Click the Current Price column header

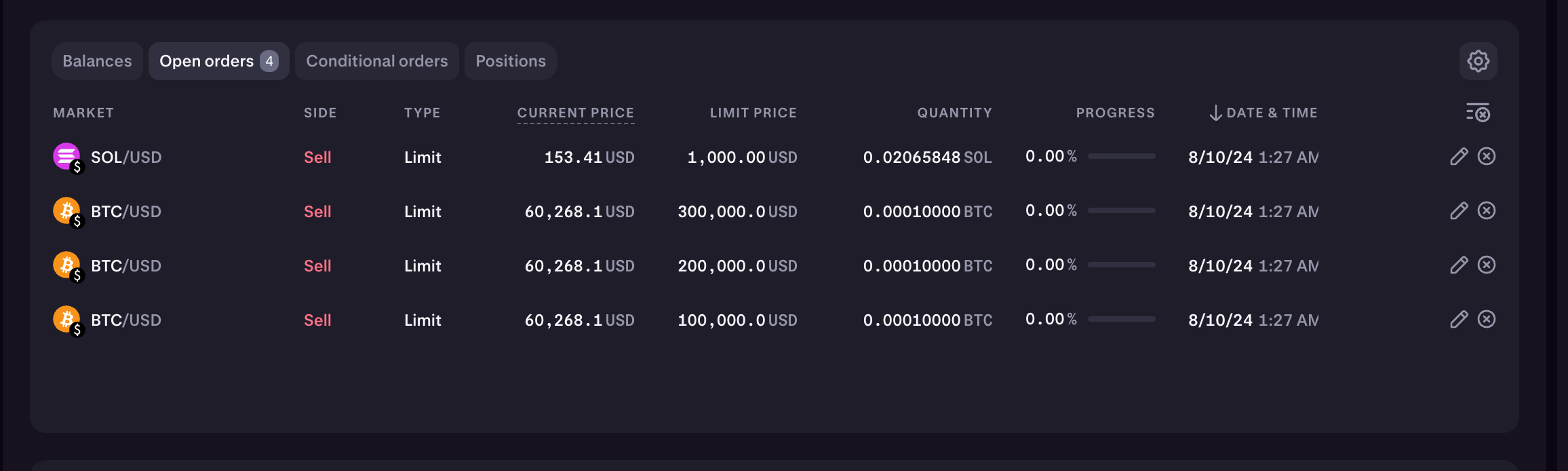click(x=575, y=113)
